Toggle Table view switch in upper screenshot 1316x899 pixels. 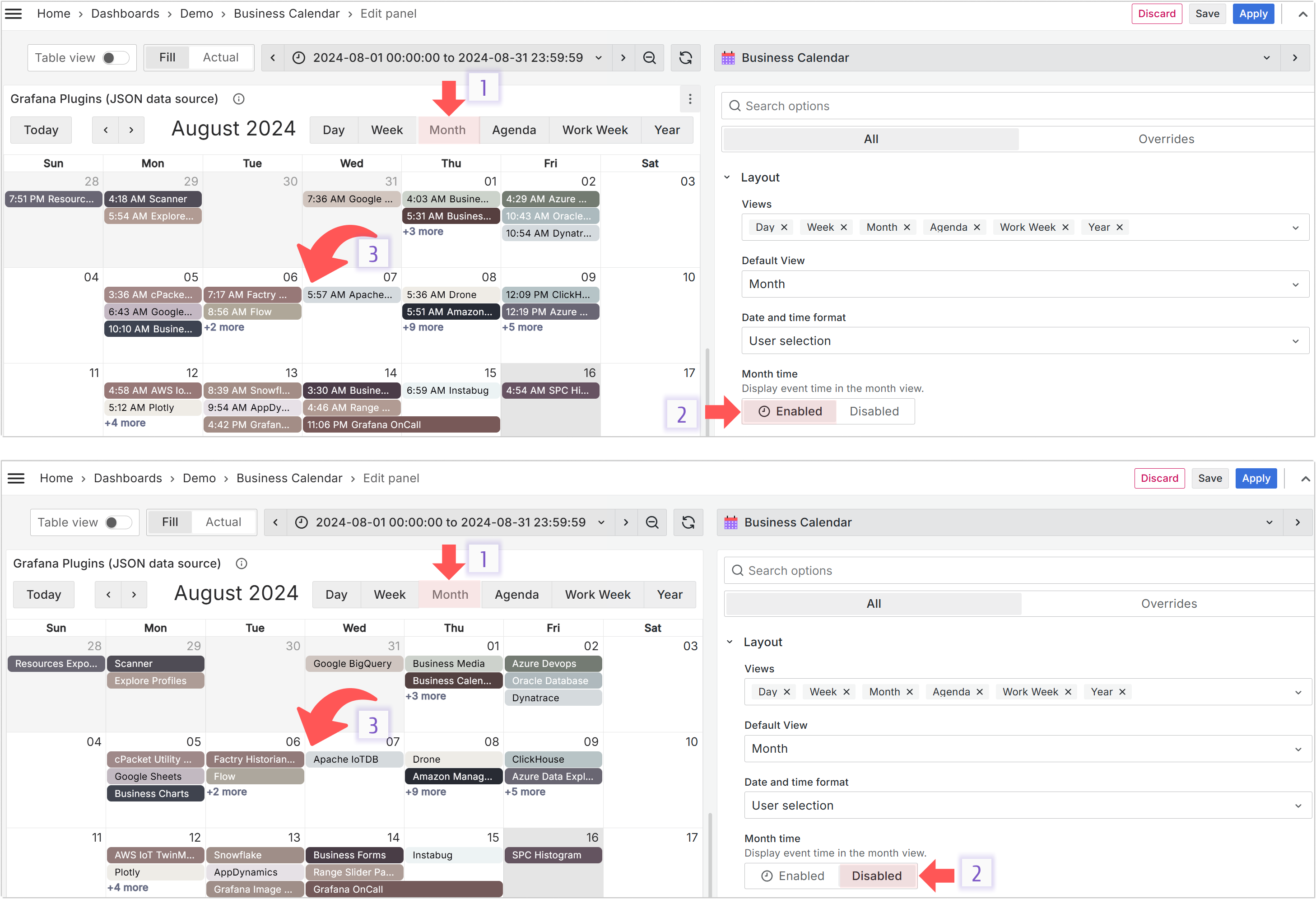pos(115,58)
